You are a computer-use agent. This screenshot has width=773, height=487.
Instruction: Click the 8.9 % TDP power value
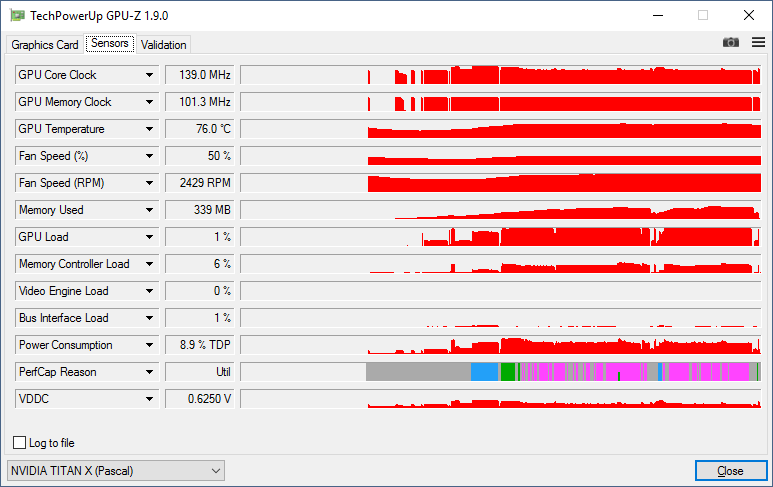pyautogui.click(x=200, y=345)
